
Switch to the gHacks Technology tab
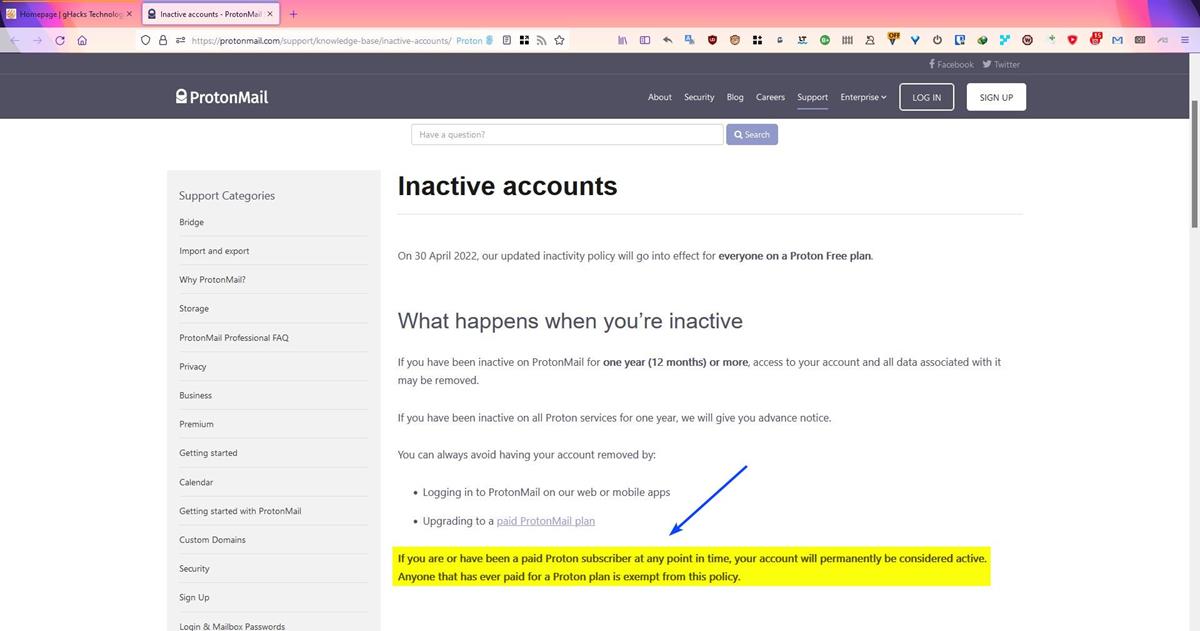[x=65, y=14]
